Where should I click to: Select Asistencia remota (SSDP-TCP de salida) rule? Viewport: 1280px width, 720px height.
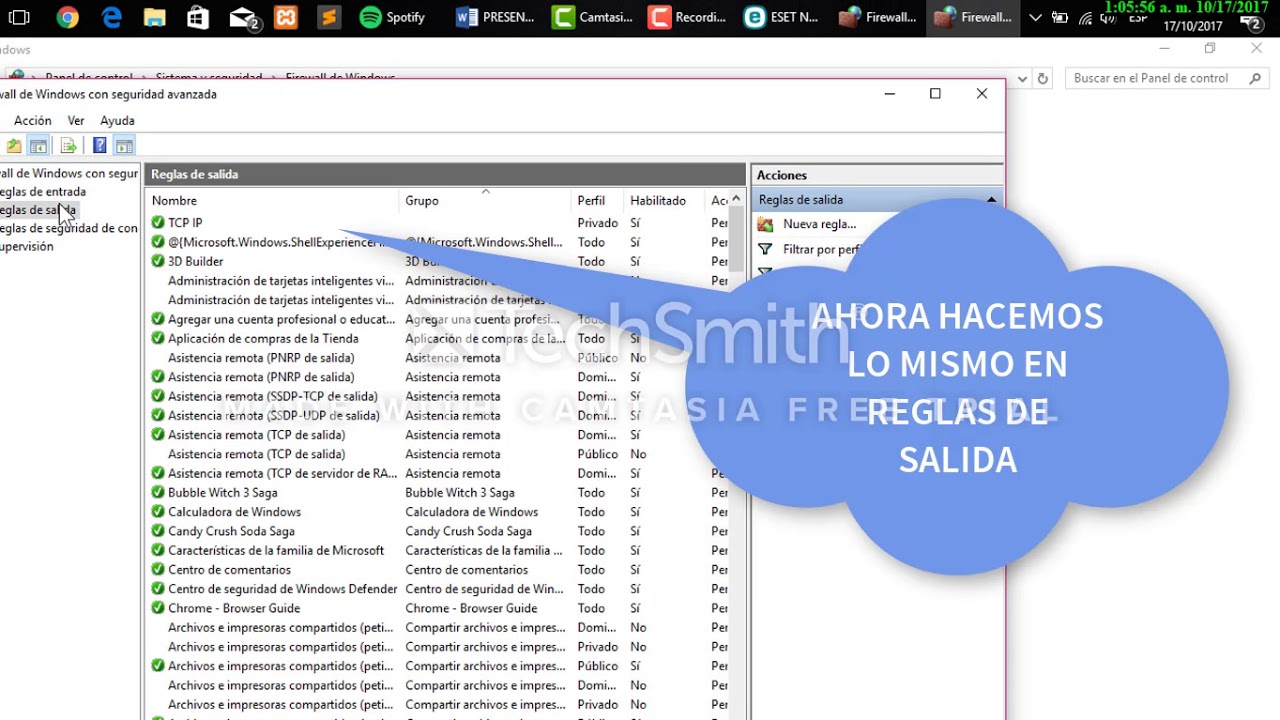pyautogui.click(x=273, y=396)
